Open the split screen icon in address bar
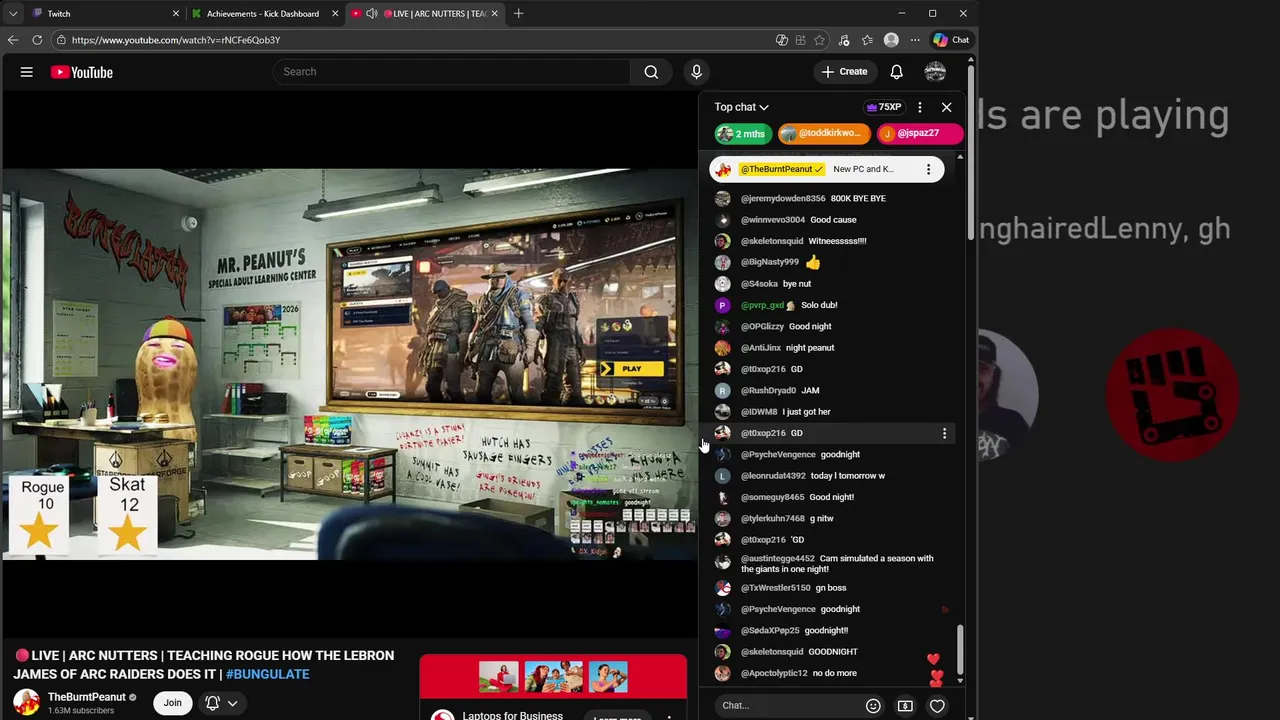Viewport: 1280px width, 720px height. click(782, 40)
